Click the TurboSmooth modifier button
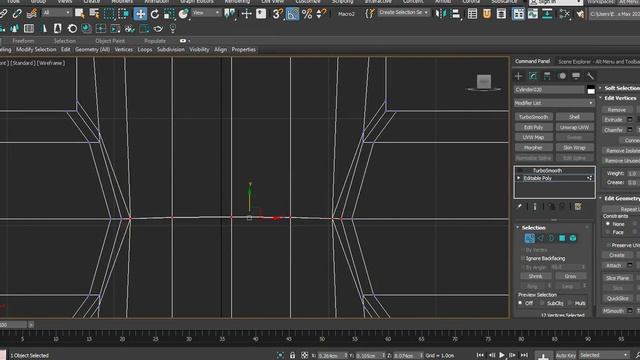This screenshot has width=640, height=360. click(533, 117)
